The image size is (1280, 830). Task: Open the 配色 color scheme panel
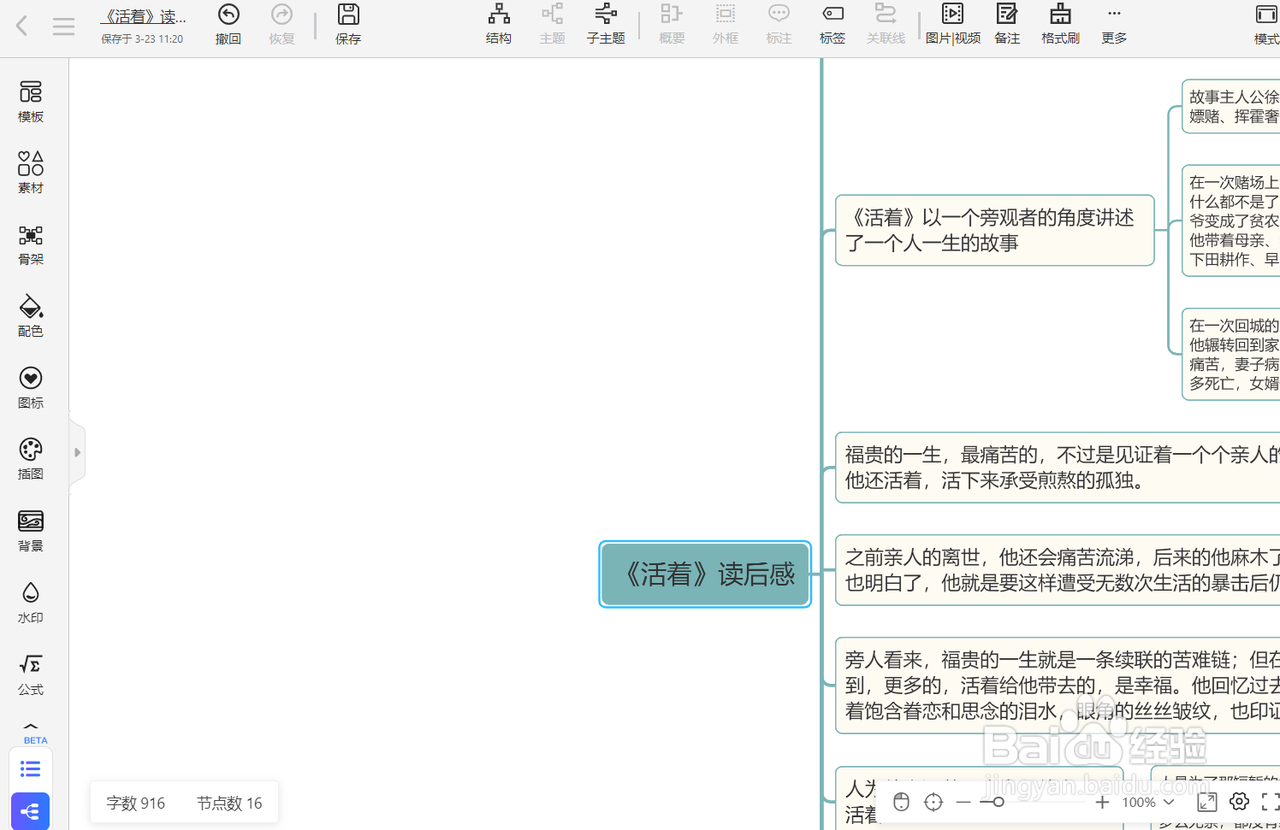coord(31,317)
